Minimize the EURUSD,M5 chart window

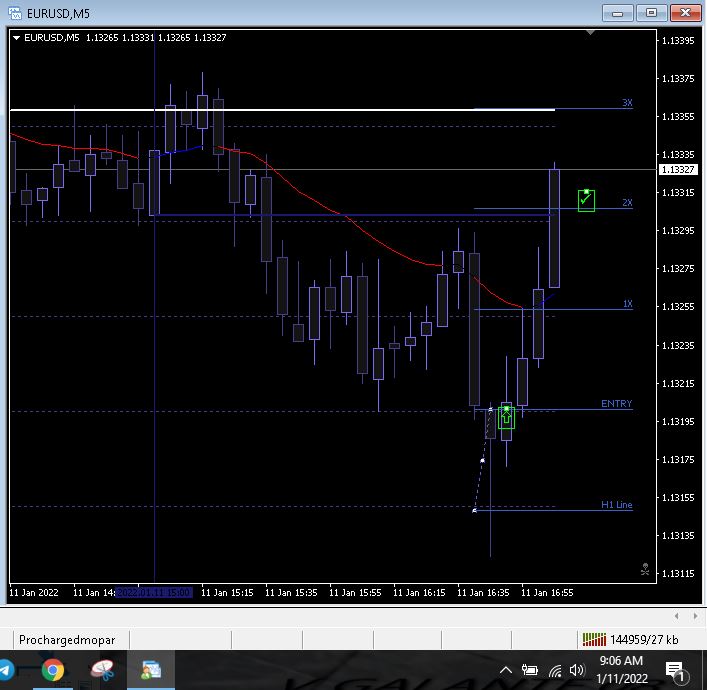pyautogui.click(x=618, y=13)
